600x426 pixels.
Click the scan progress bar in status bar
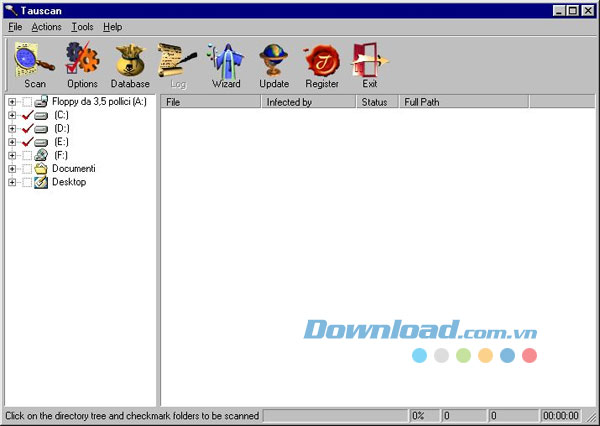coord(336,416)
